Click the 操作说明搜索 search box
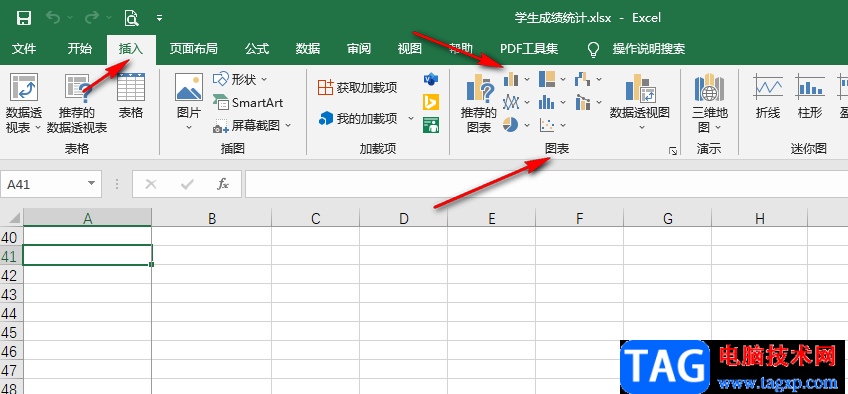 649,49
